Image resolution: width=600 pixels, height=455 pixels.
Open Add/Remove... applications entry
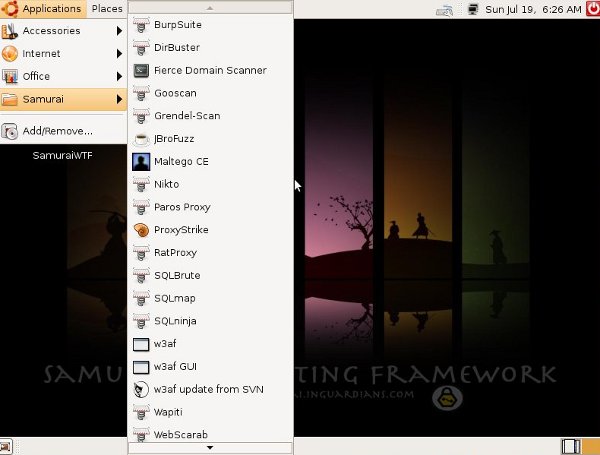pos(63,131)
